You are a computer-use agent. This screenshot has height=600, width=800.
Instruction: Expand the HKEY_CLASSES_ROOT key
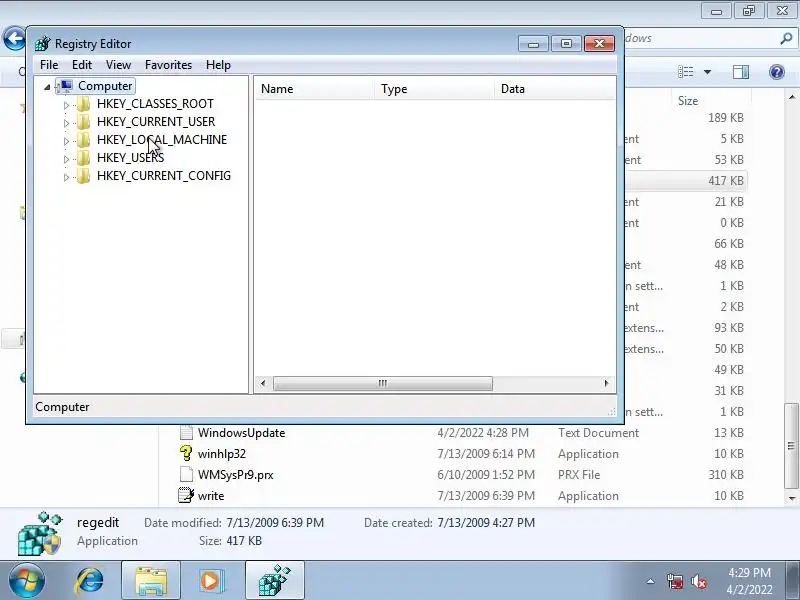(x=66, y=105)
